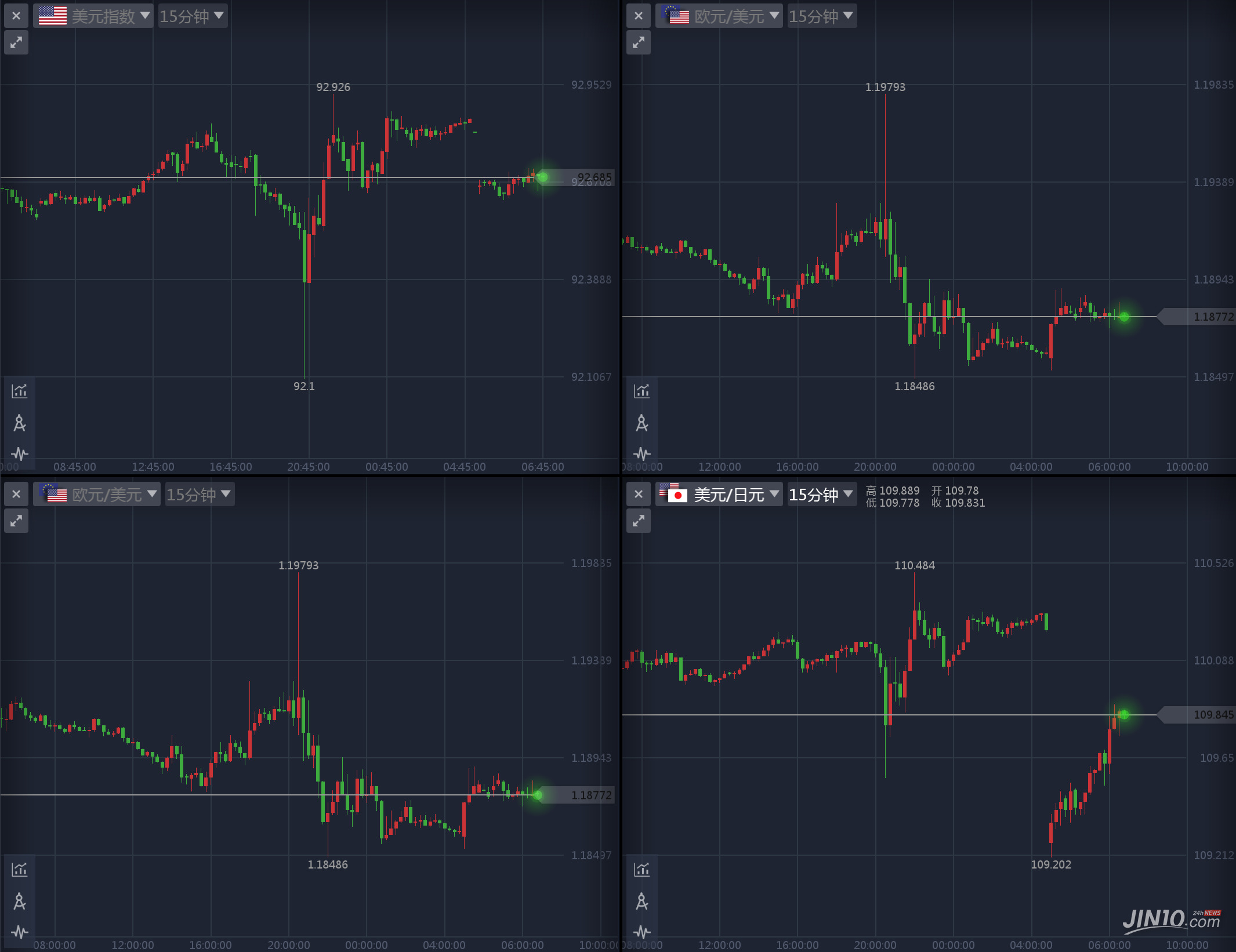Click the 高 109.889 value
This screenshot has width=1236, height=952.
[893, 490]
